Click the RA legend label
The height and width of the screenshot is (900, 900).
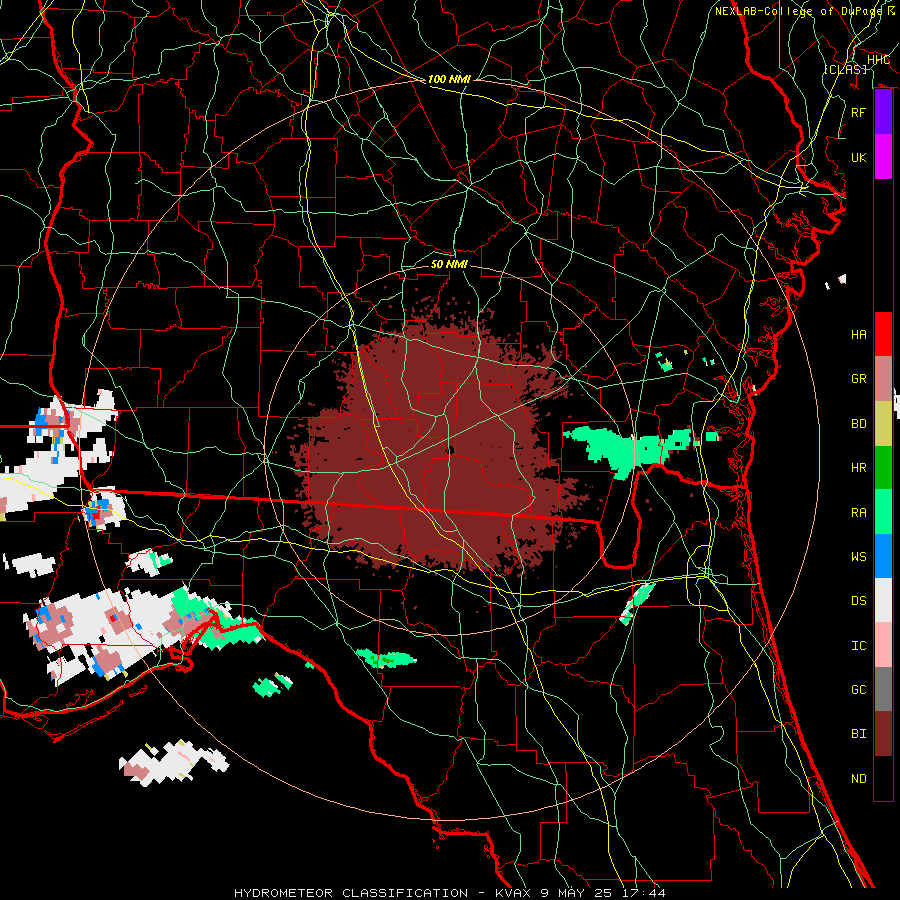858,512
